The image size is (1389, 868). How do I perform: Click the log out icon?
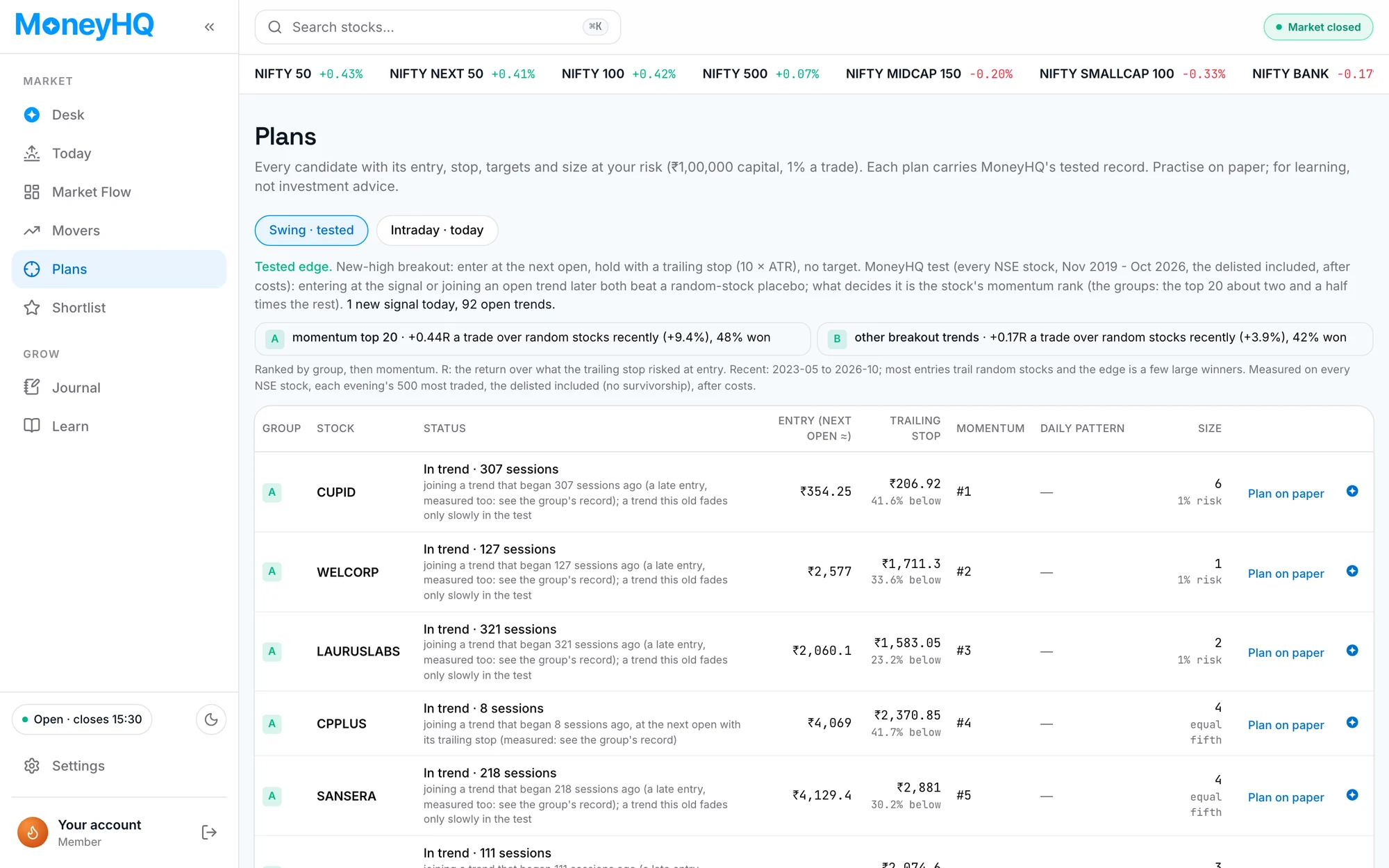click(209, 833)
